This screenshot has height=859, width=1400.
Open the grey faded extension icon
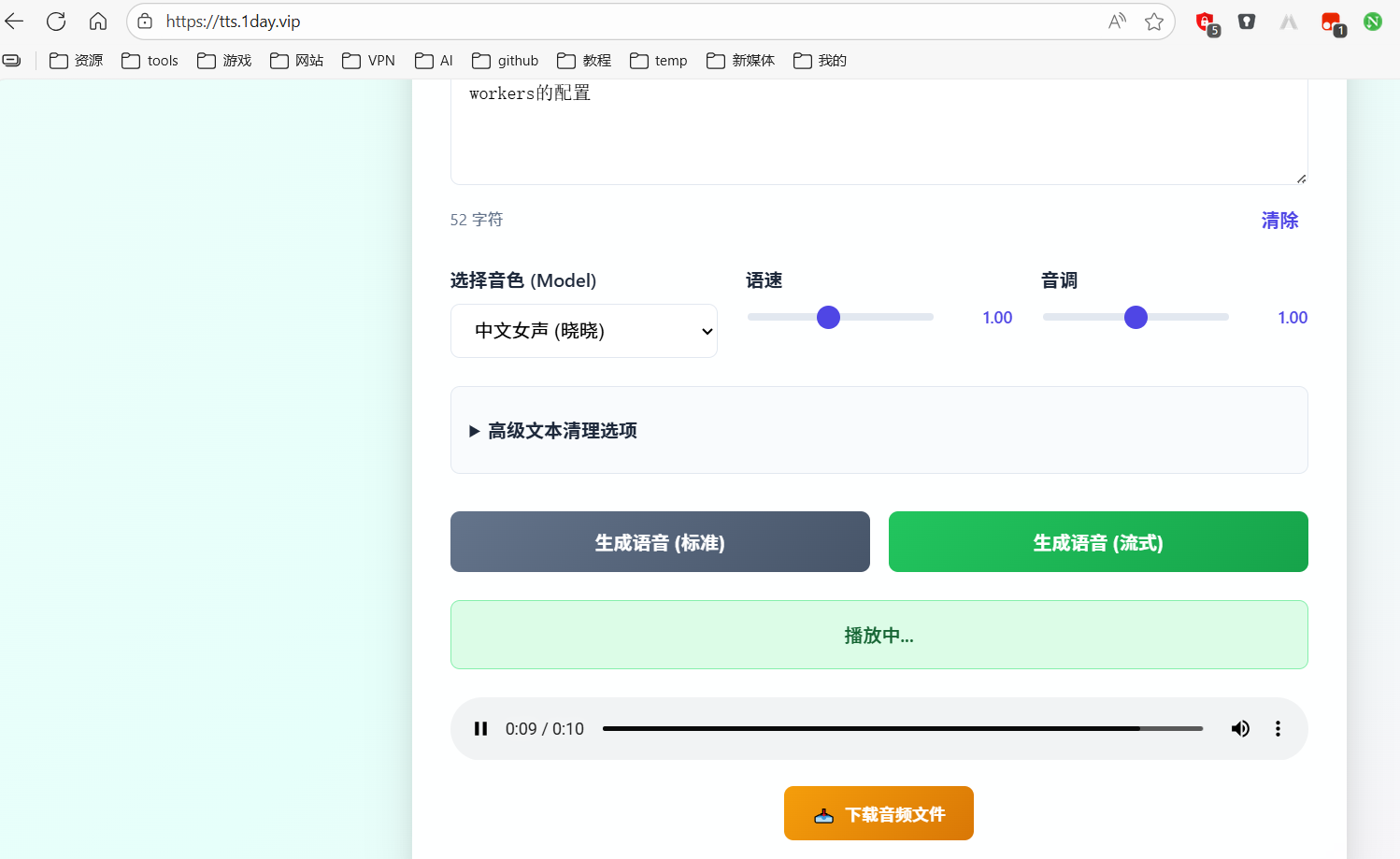pos(1289,21)
